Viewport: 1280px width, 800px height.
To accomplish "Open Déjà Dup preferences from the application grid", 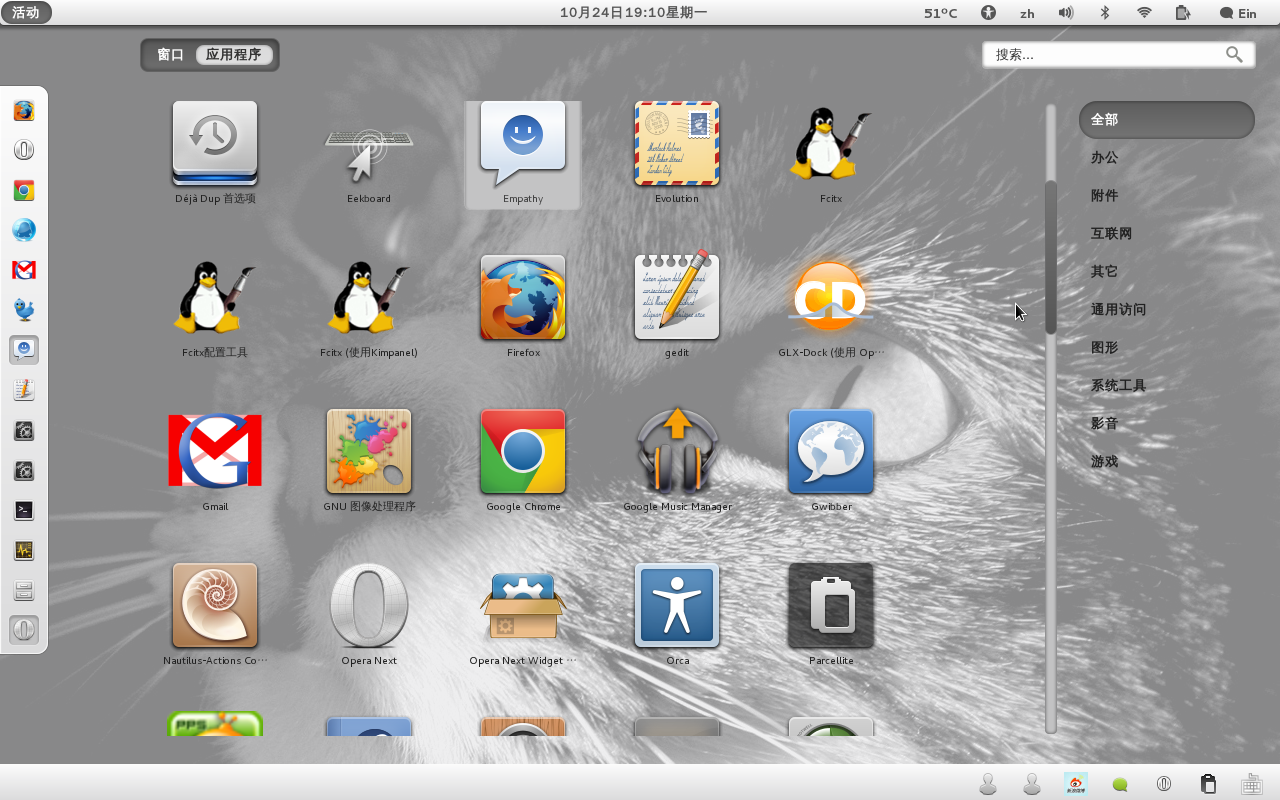I will point(215,144).
